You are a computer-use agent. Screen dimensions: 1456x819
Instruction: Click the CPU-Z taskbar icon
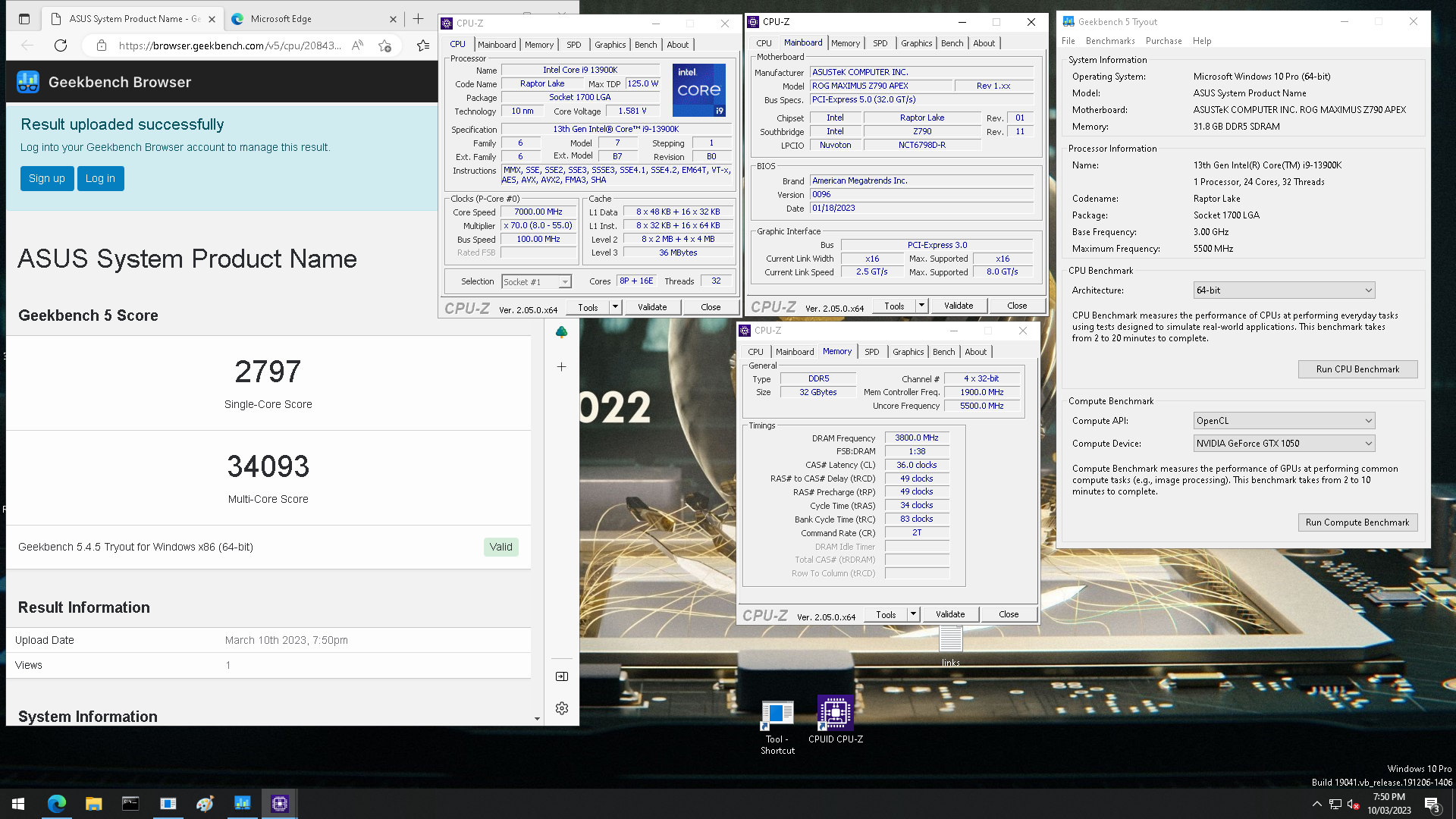(x=279, y=804)
